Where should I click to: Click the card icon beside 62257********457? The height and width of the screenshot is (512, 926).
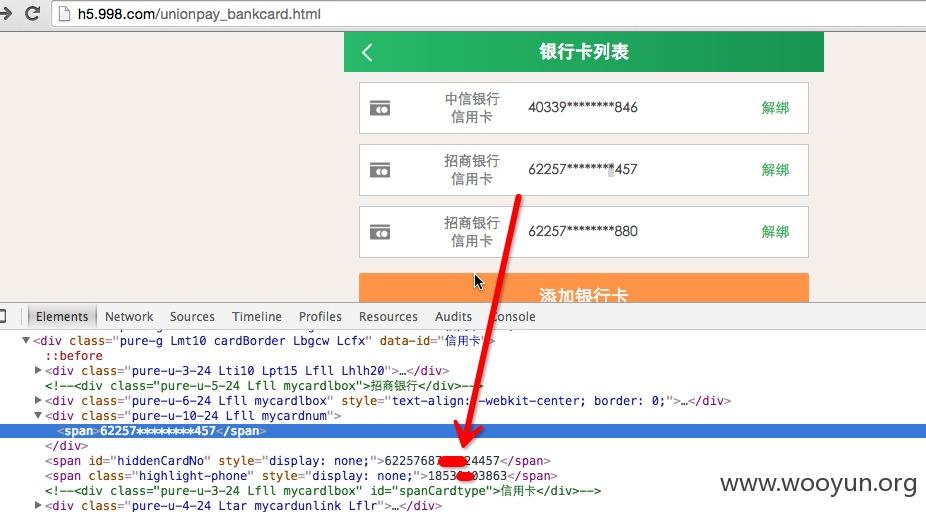380,170
